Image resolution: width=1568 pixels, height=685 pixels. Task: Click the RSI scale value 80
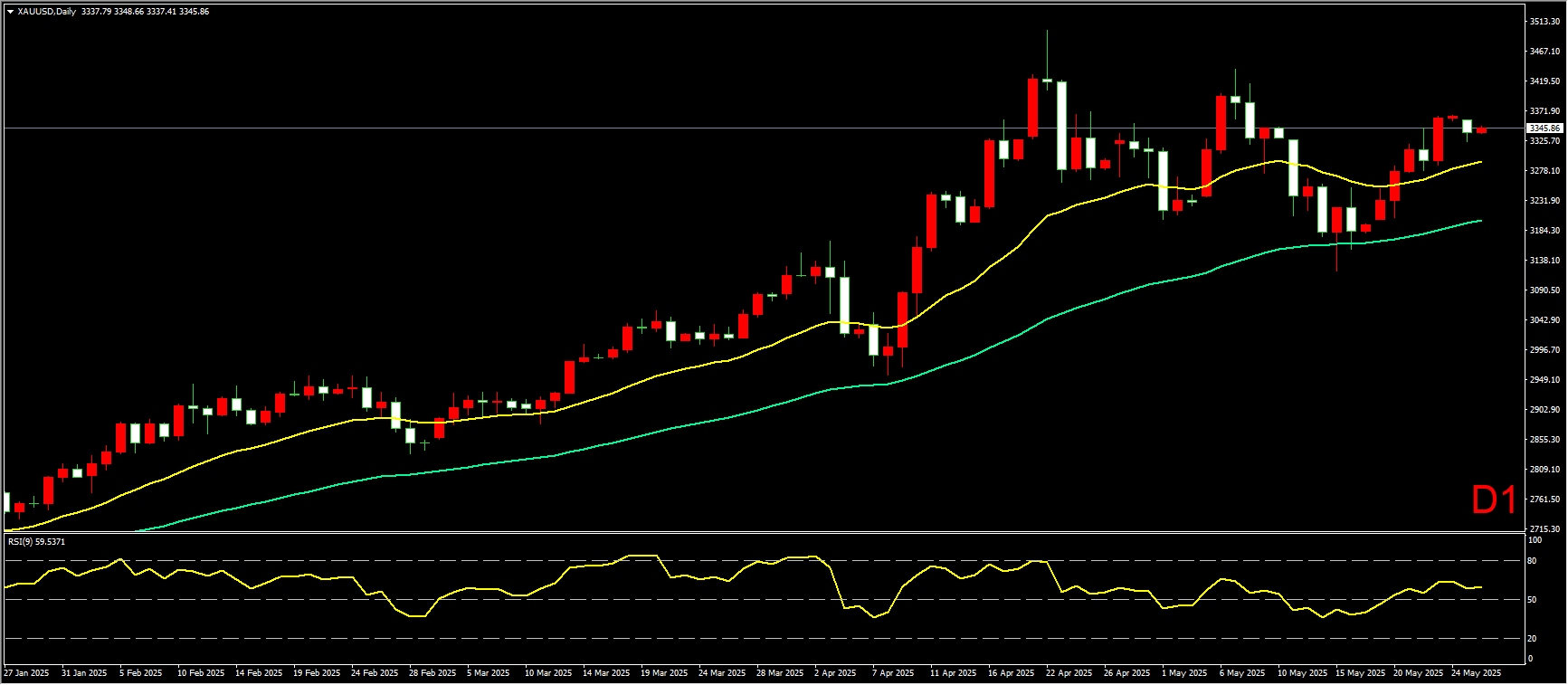[x=1532, y=561]
